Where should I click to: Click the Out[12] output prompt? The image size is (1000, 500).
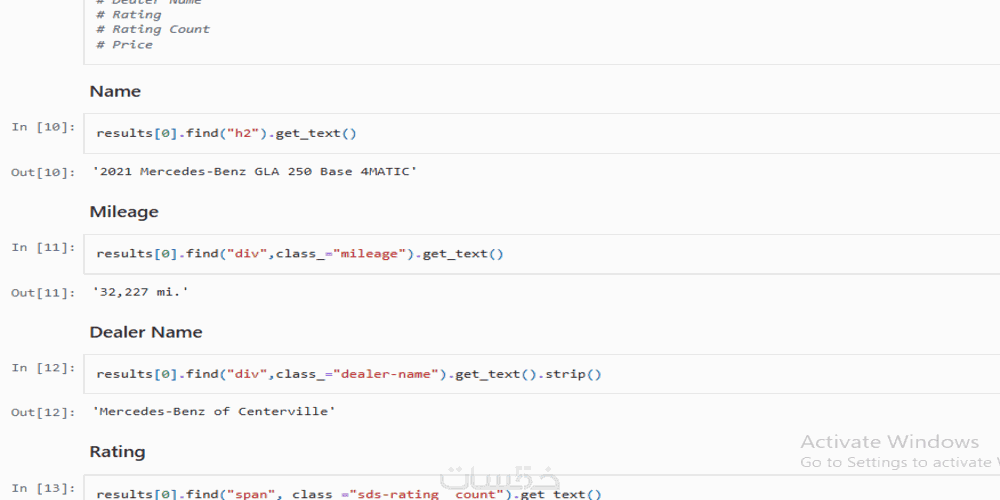pos(43,412)
